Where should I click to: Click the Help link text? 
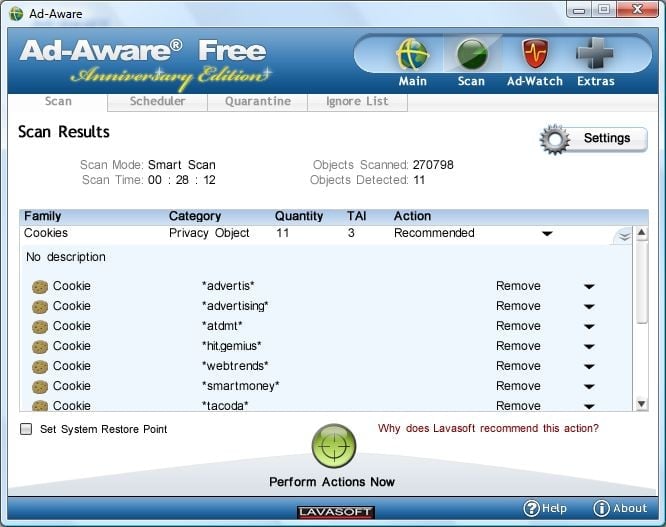click(554, 508)
